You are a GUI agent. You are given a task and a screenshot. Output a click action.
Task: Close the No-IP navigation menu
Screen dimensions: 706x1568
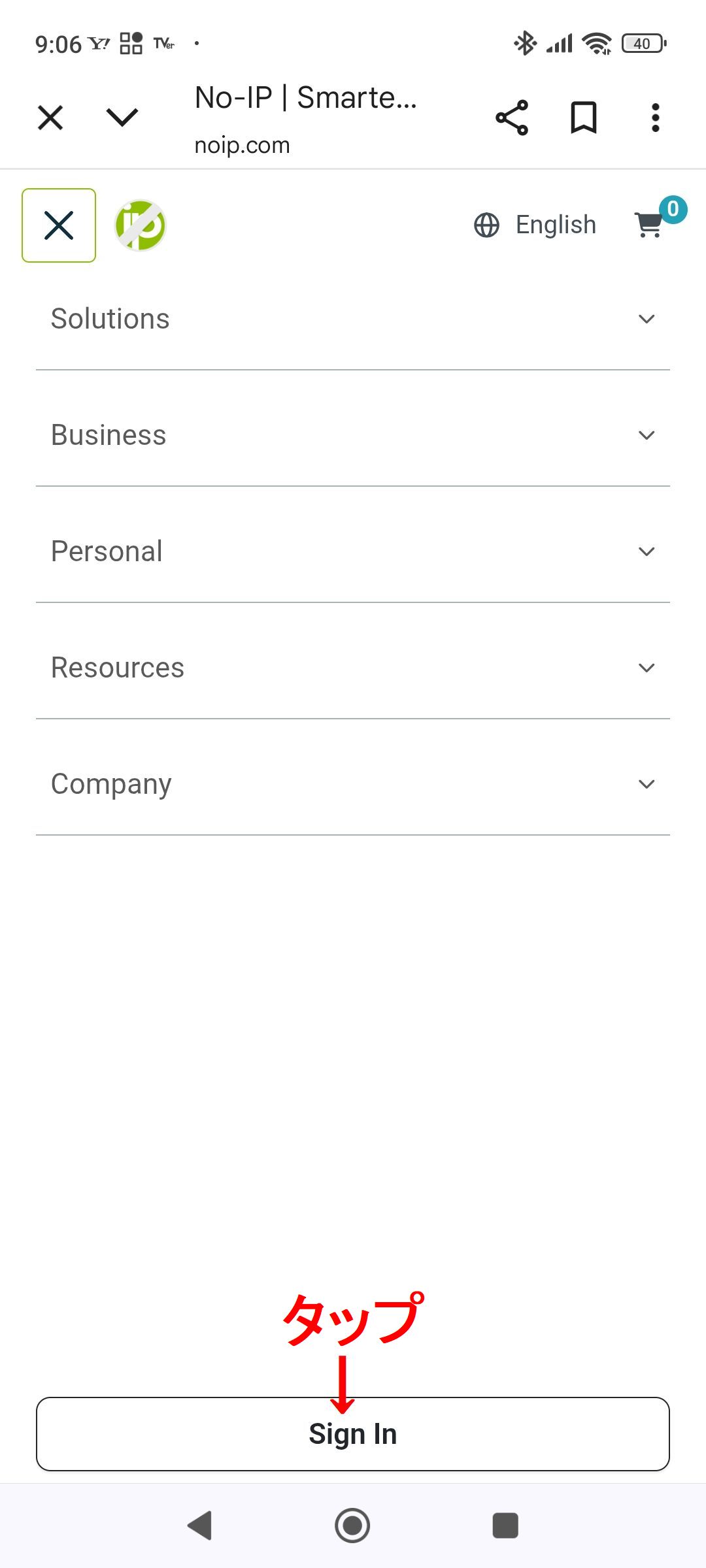coord(59,225)
